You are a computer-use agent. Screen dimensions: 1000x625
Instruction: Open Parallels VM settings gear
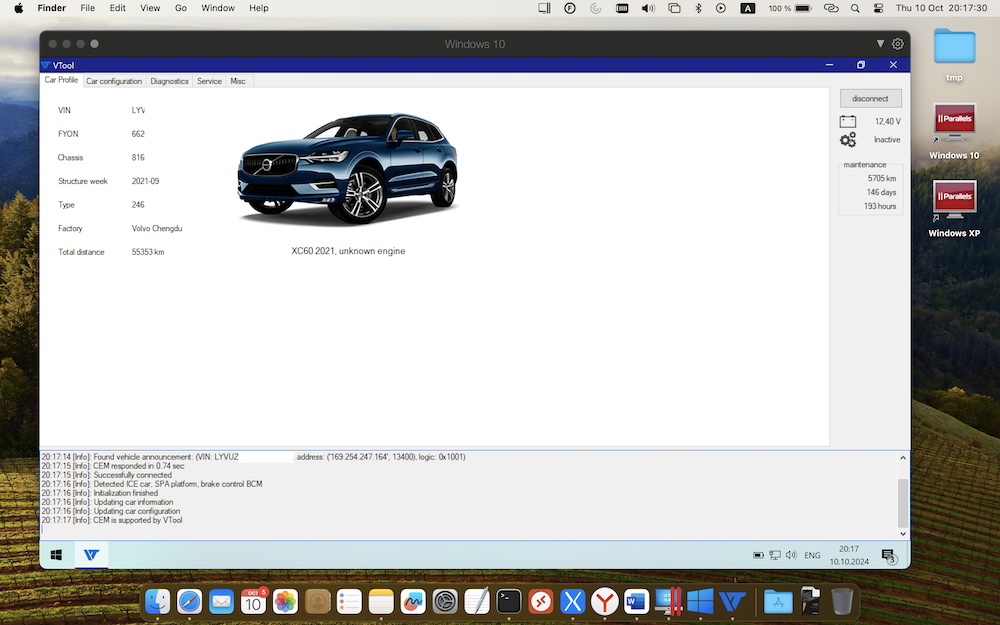click(897, 44)
